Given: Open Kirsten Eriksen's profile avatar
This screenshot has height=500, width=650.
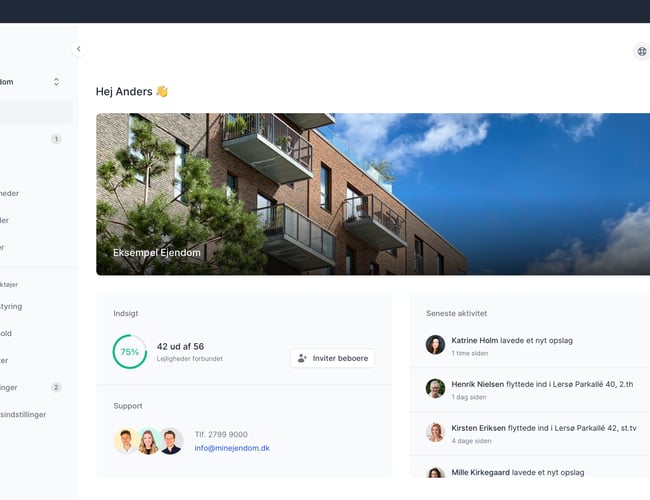Looking at the screenshot, I should click(x=435, y=432).
